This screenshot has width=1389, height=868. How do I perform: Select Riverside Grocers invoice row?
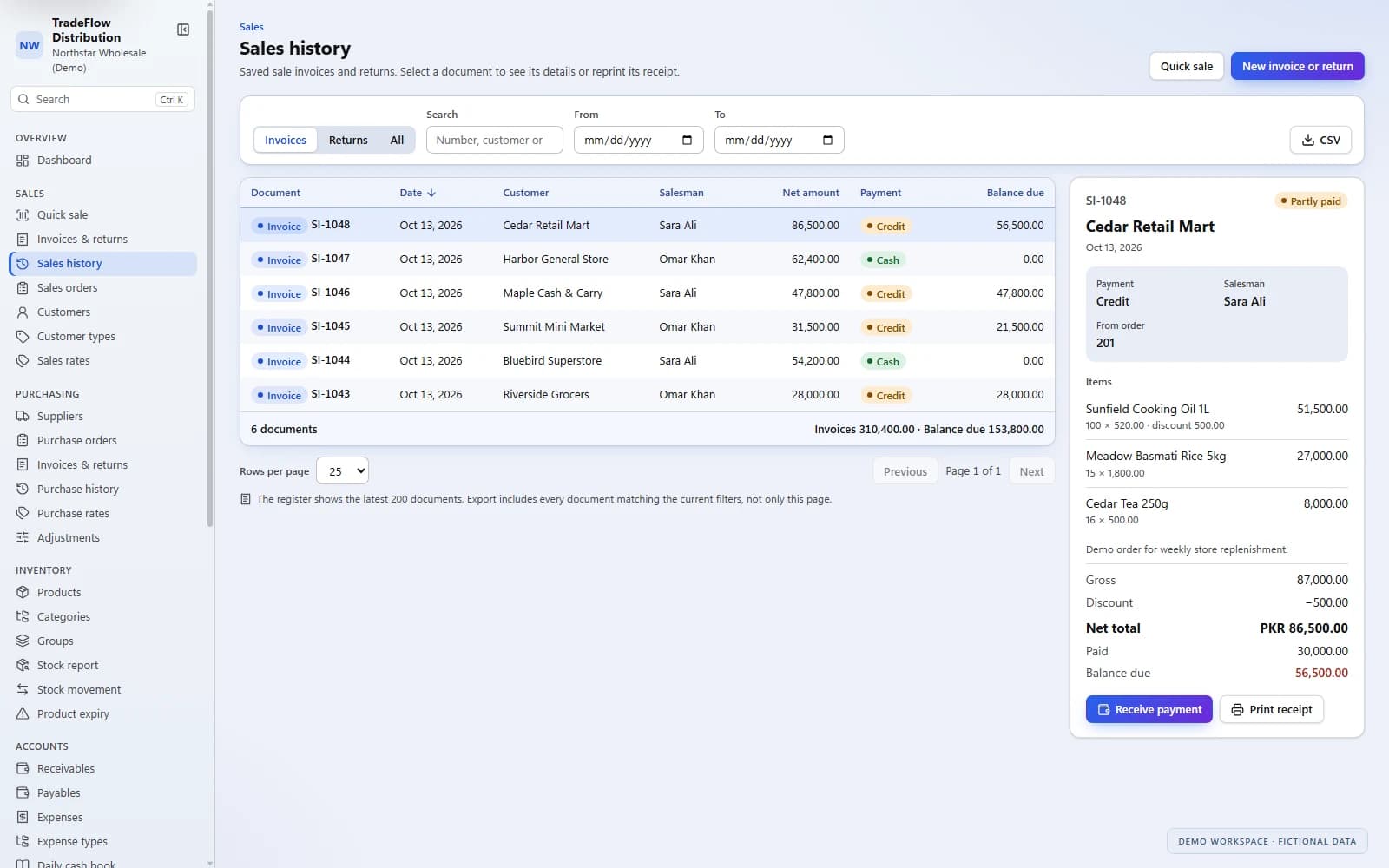(x=648, y=395)
